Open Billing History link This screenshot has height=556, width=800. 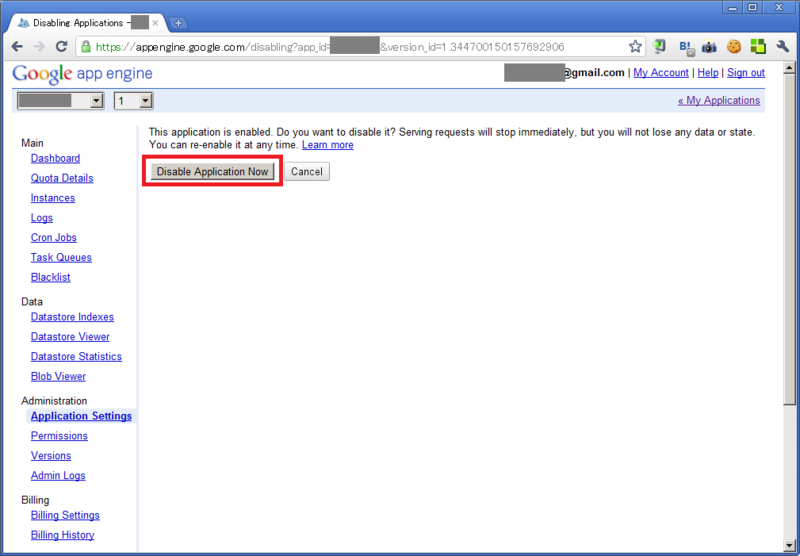(x=62, y=535)
